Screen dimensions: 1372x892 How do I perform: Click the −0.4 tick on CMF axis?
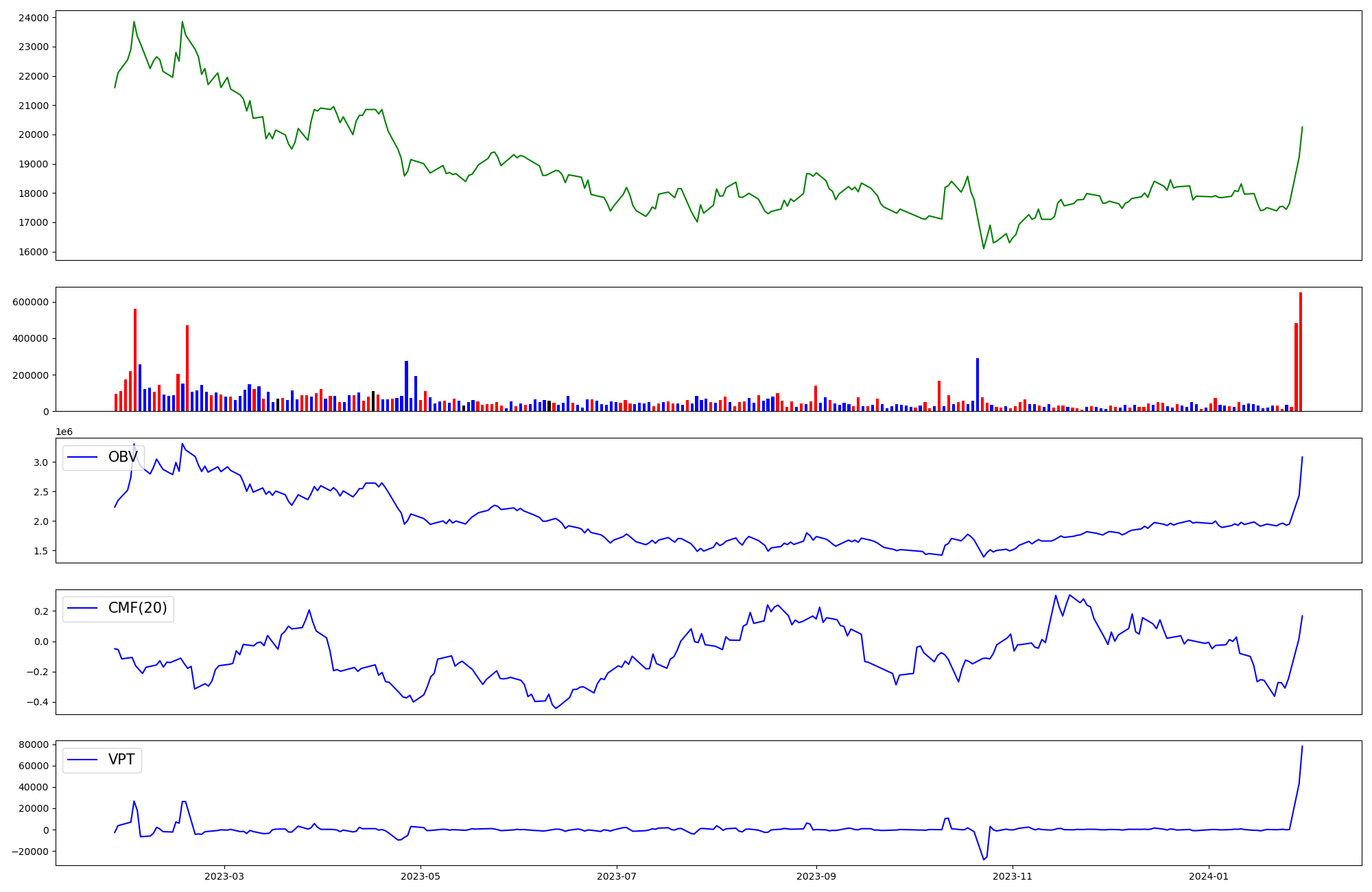click(x=36, y=702)
